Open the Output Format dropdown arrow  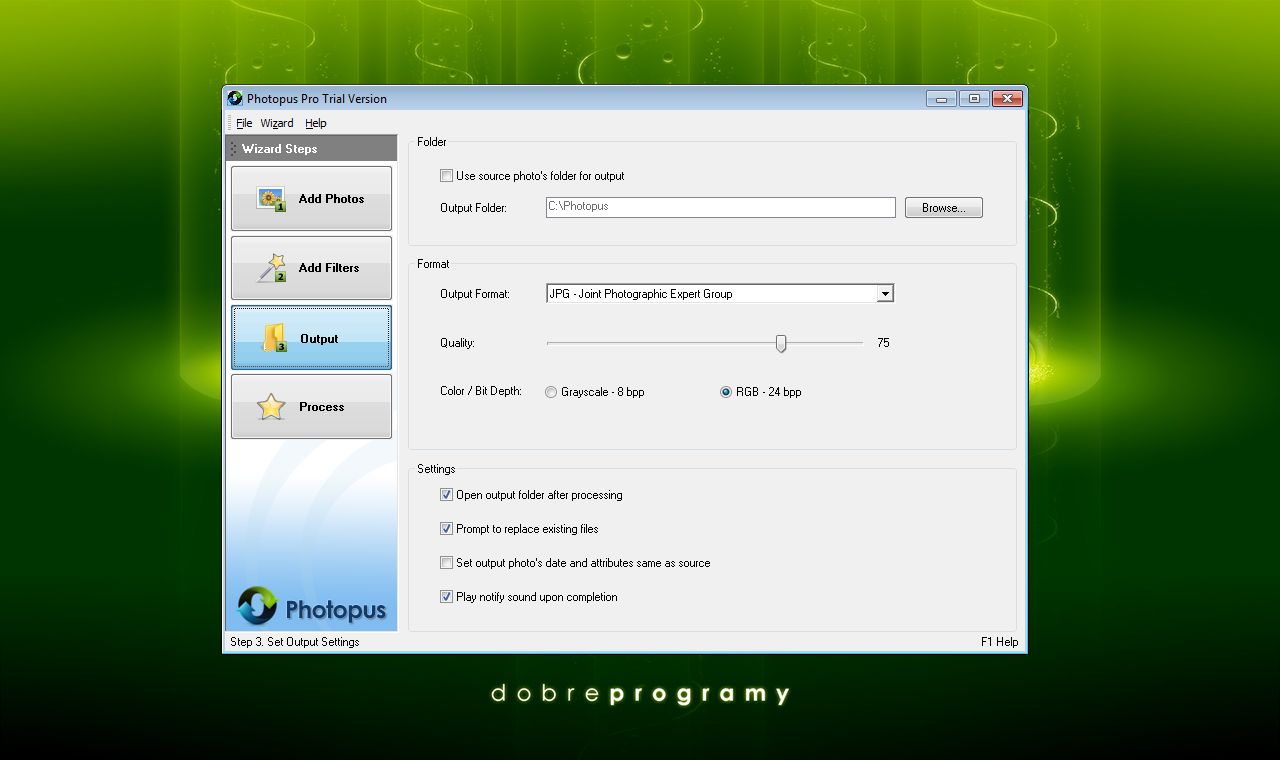884,294
